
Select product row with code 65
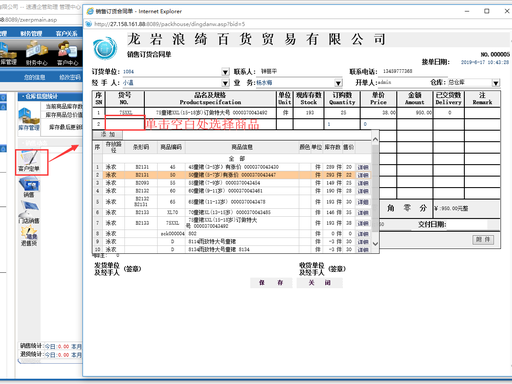pyautogui.click(x=232, y=202)
